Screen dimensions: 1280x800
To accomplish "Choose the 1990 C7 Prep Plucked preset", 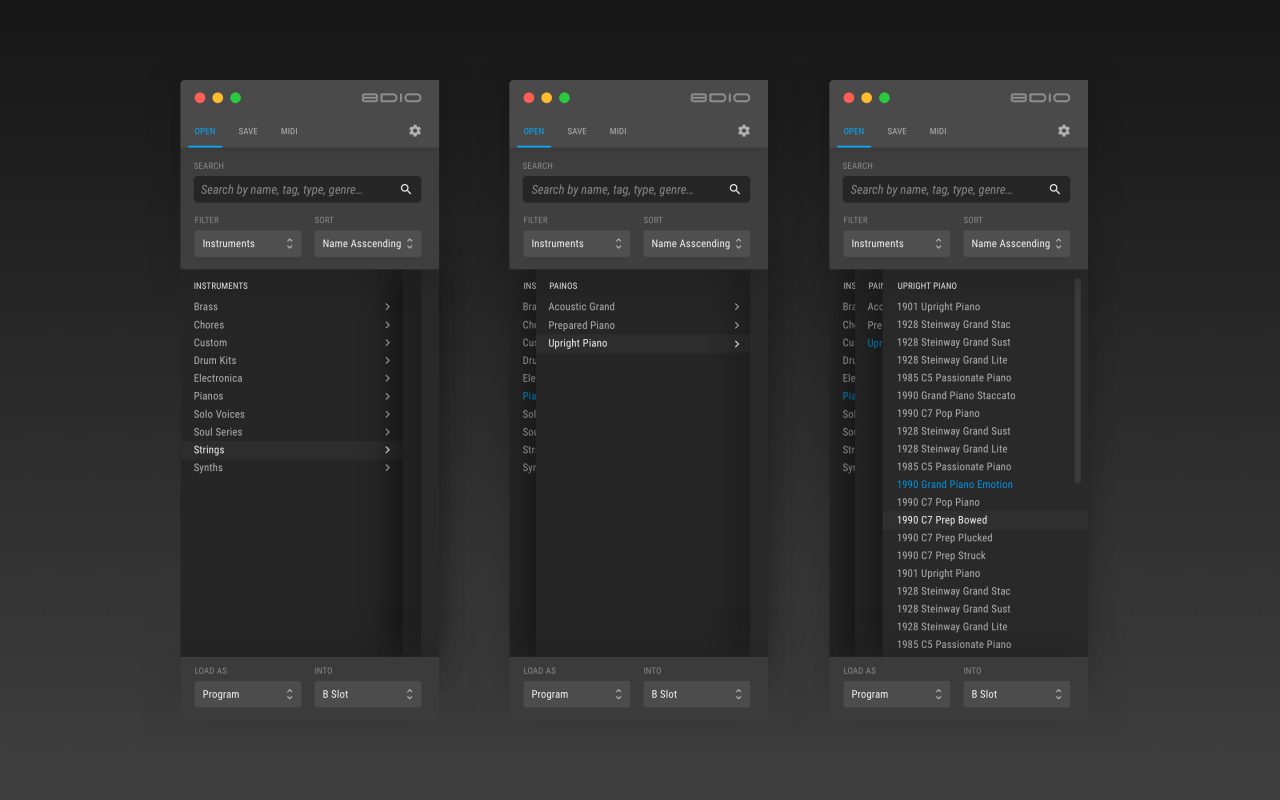I will pyautogui.click(x=944, y=538).
